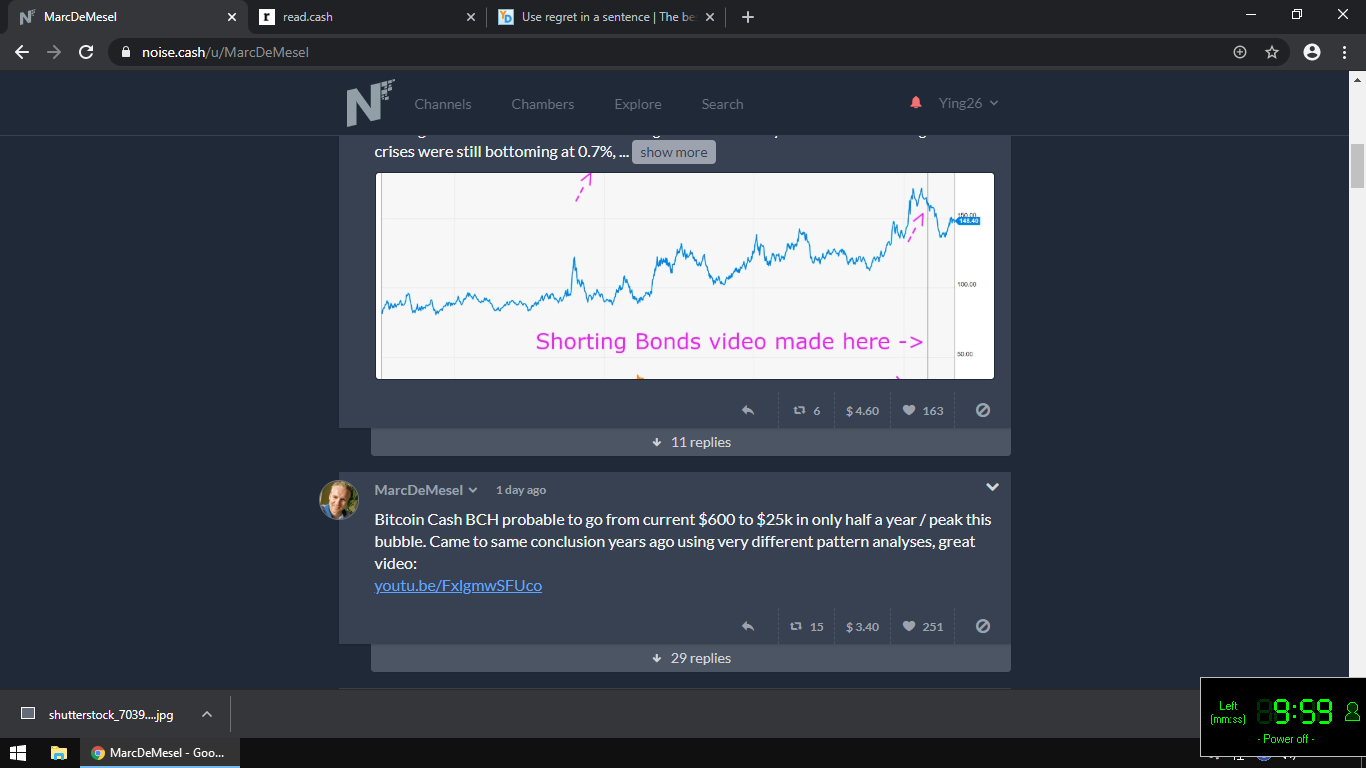Repost the post with 15 reposts

coord(807,626)
